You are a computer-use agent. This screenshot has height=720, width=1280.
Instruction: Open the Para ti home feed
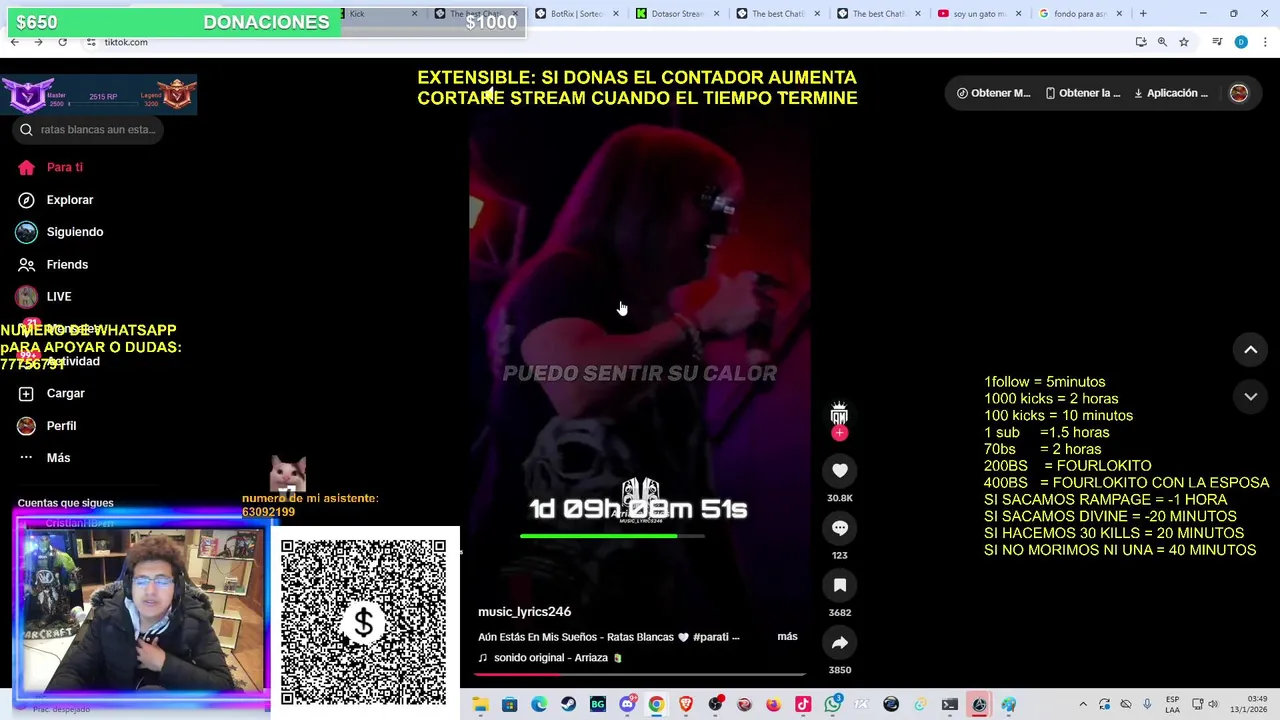50,167
